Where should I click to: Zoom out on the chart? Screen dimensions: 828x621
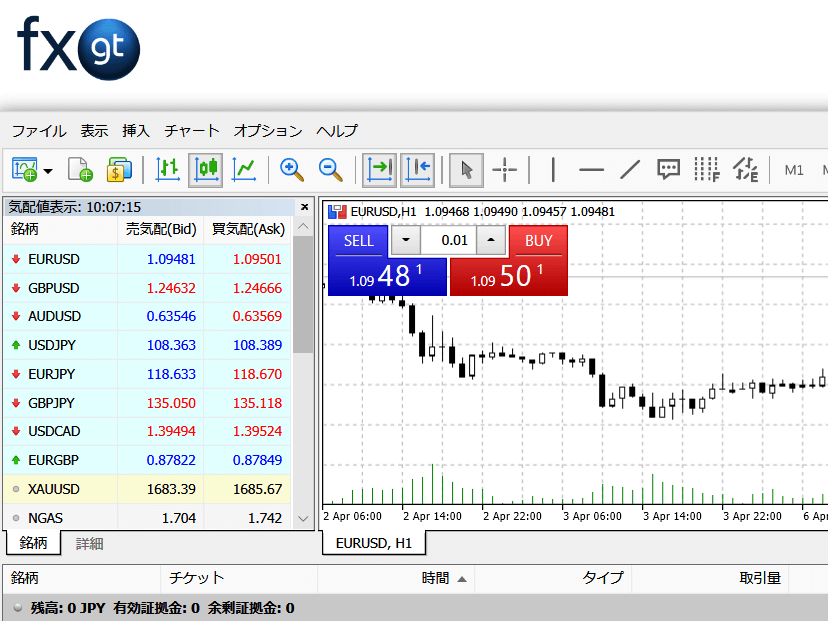pyautogui.click(x=330, y=169)
